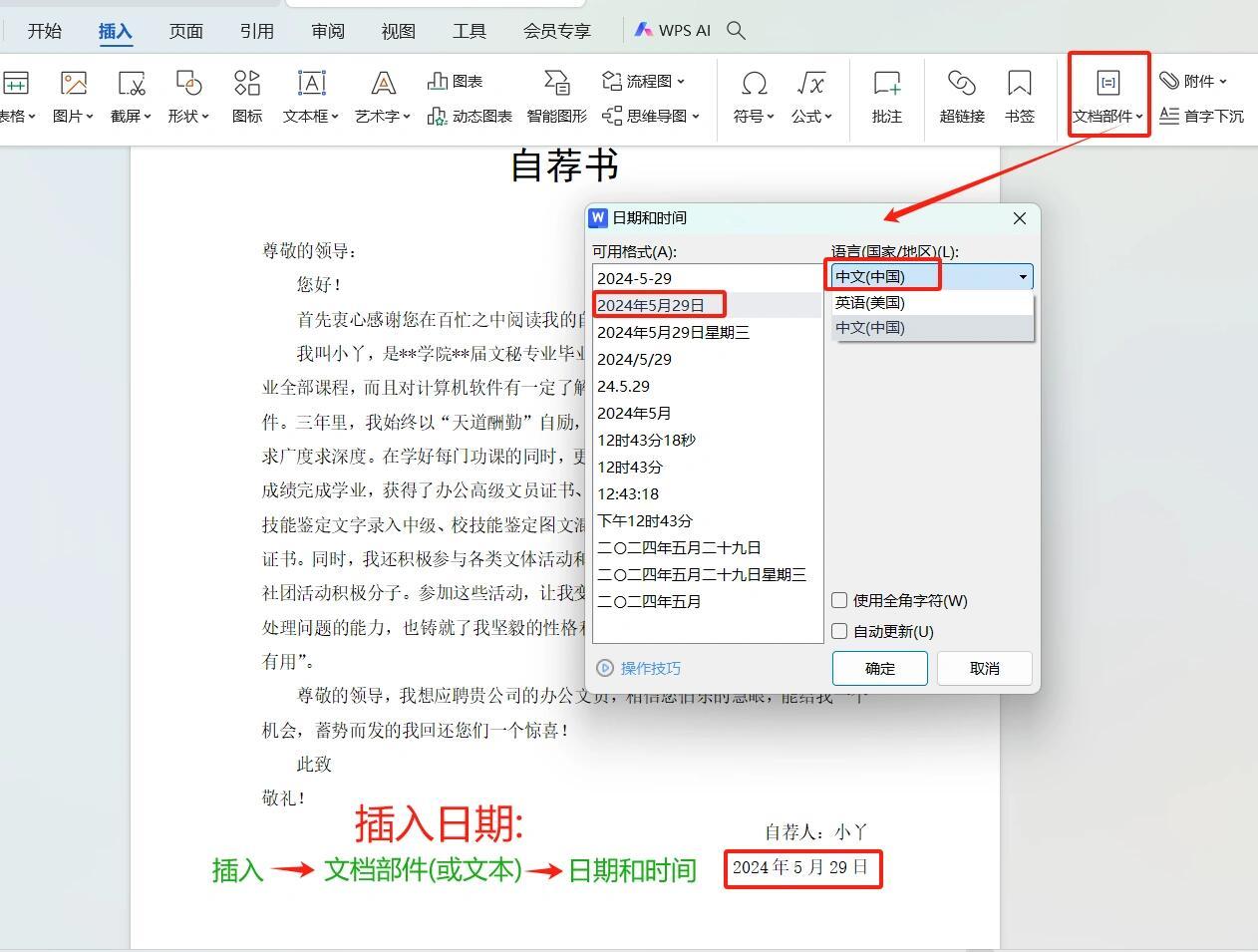Add a 批注 comment
The height and width of the screenshot is (952, 1258).
[885, 97]
